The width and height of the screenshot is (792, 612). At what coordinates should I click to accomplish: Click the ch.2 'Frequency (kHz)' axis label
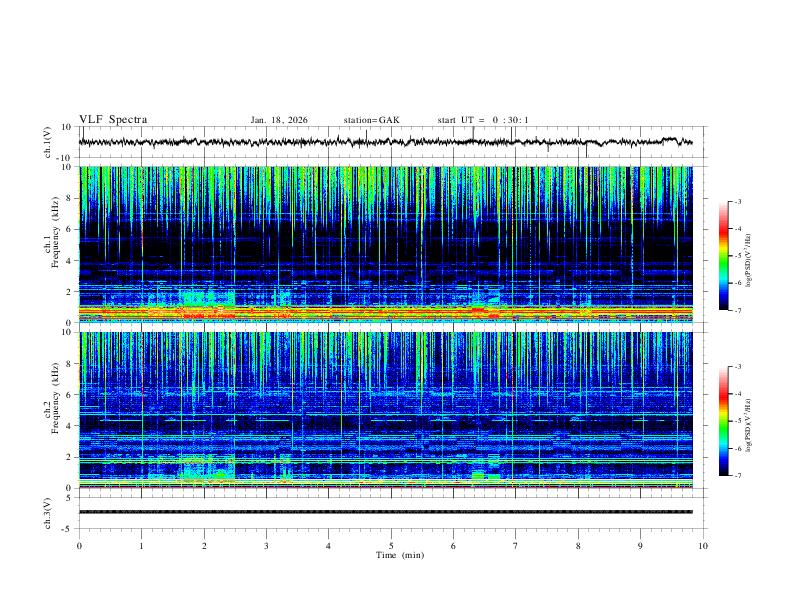(x=55, y=398)
